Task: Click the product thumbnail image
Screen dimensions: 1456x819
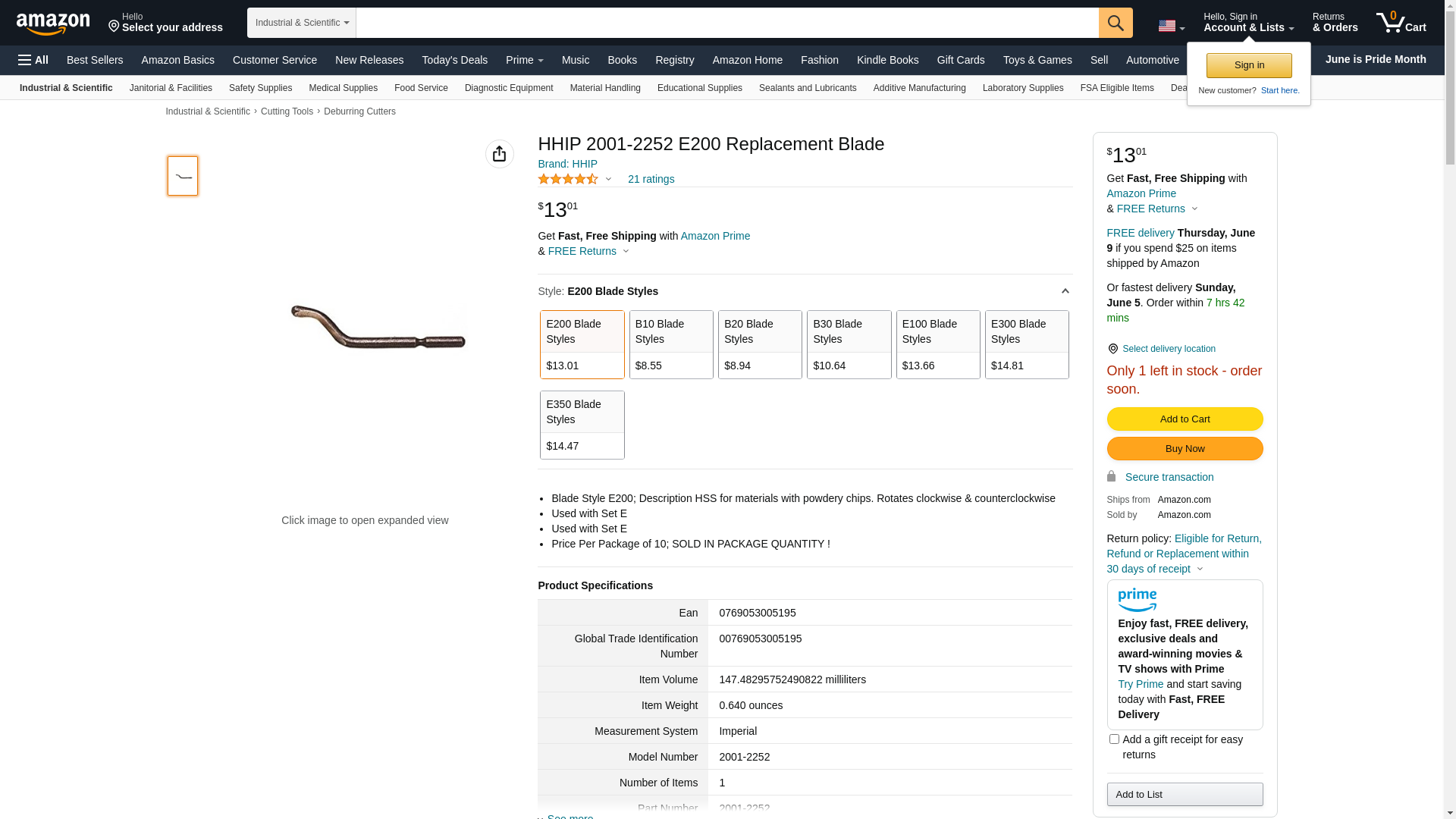Action: click(183, 176)
